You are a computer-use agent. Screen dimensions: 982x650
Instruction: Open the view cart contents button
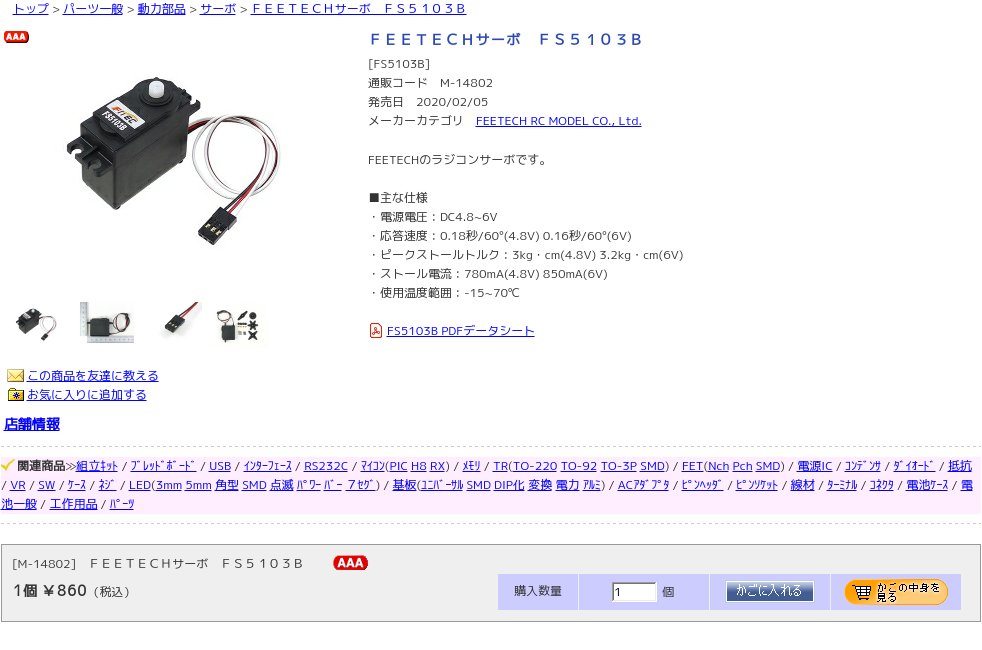point(896,592)
